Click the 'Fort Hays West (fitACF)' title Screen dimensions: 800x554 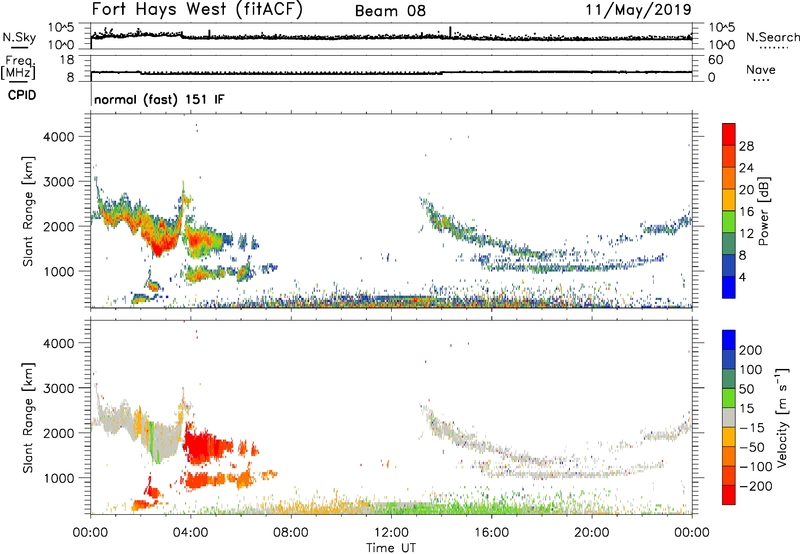[x=197, y=10]
